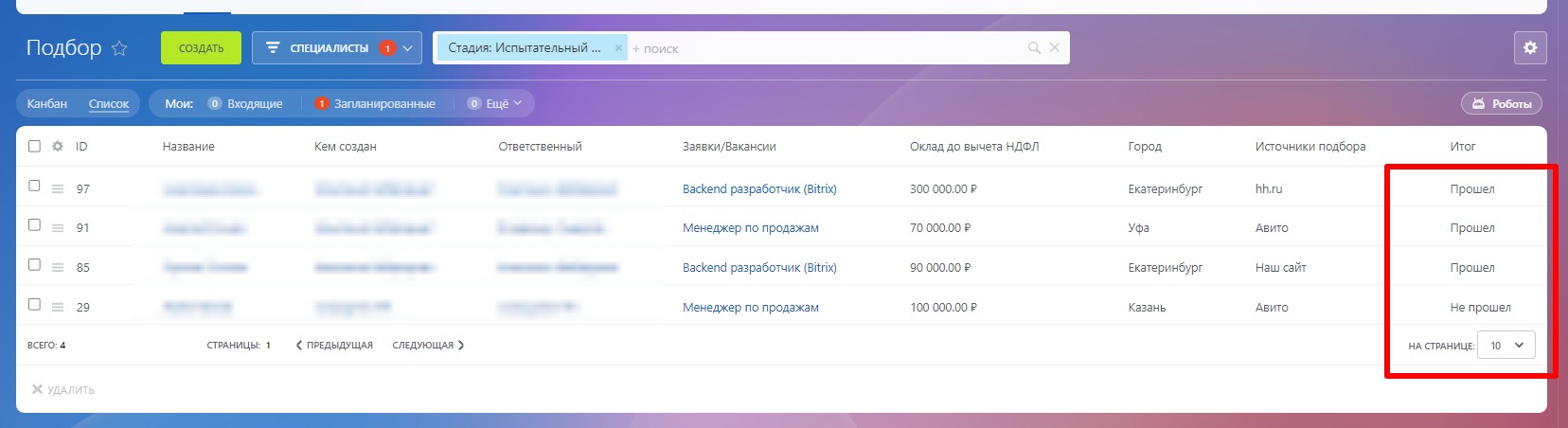Click the favorite star next to Подбор
Viewport: 1568px width, 428px height.
pos(119,48)
